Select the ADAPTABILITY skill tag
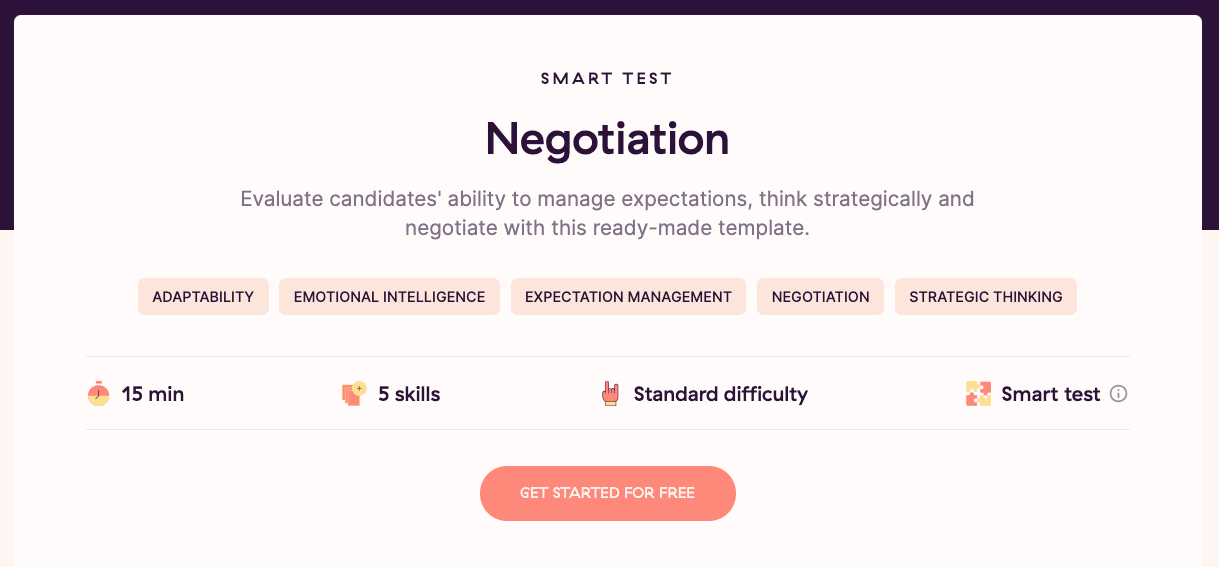Viewport: 1219px width, 567px height. point(203,297)
